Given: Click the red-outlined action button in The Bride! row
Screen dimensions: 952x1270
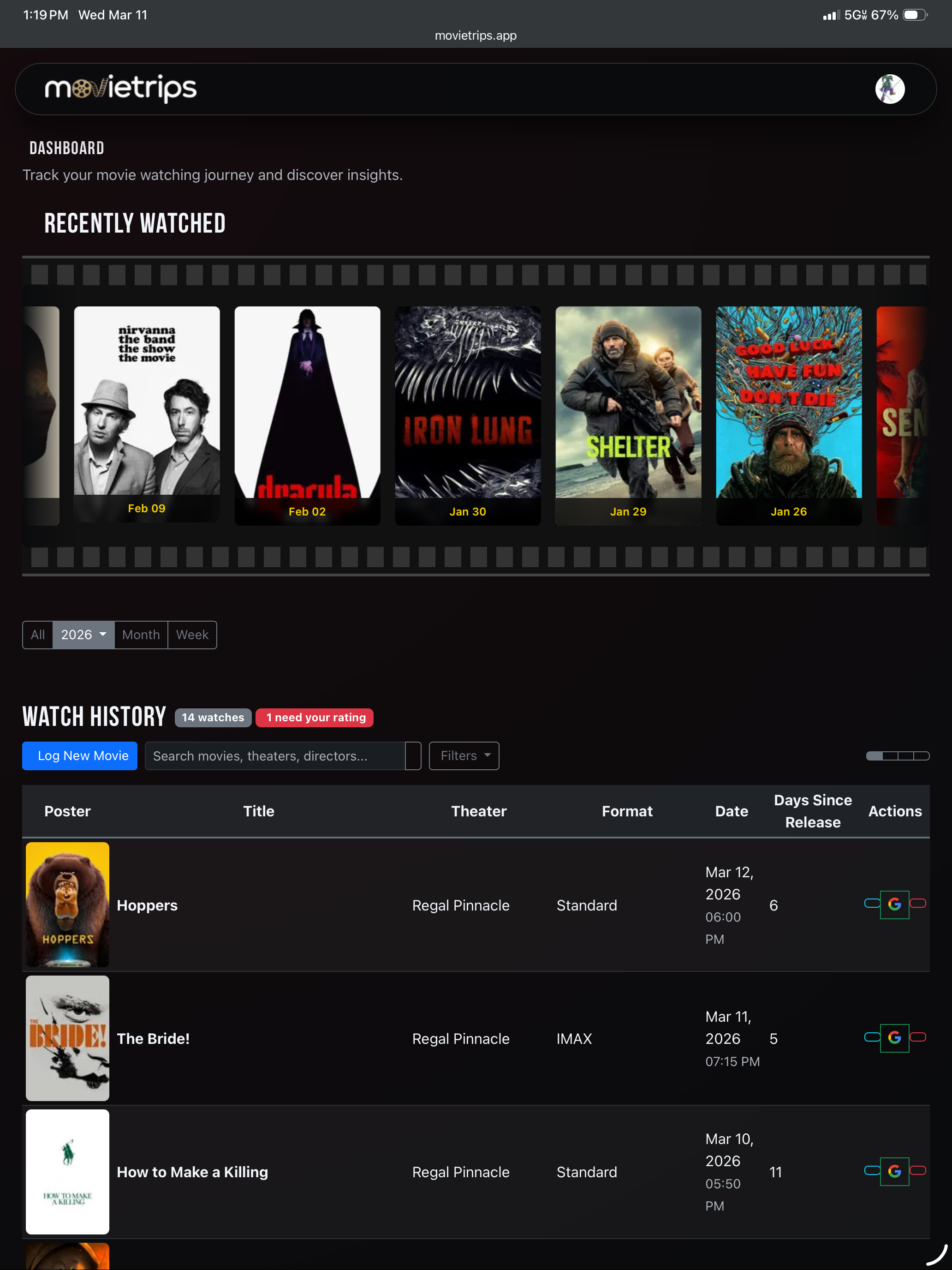Looking at the screenshot, I should point(917,1037).
